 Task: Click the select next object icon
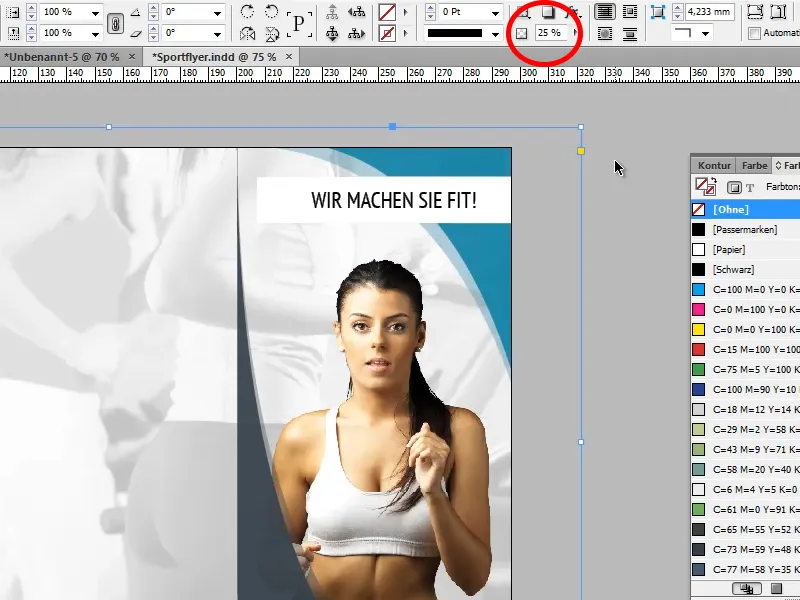356,34
